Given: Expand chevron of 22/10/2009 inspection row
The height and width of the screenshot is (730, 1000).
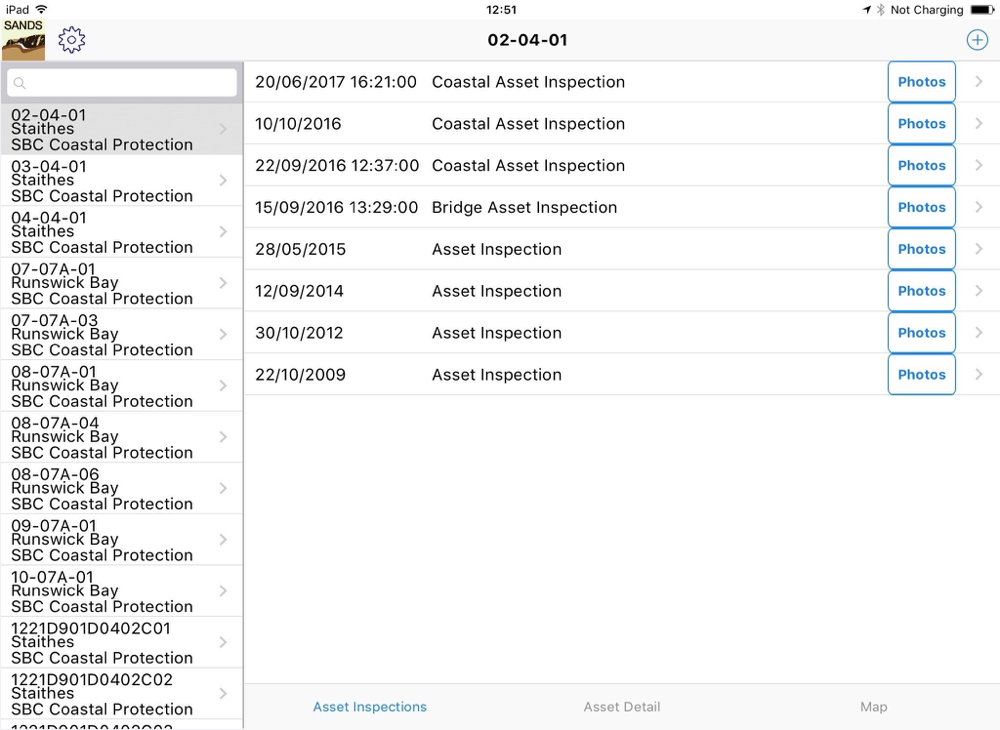Looking at the screenshot, I should tap(979, 374).
